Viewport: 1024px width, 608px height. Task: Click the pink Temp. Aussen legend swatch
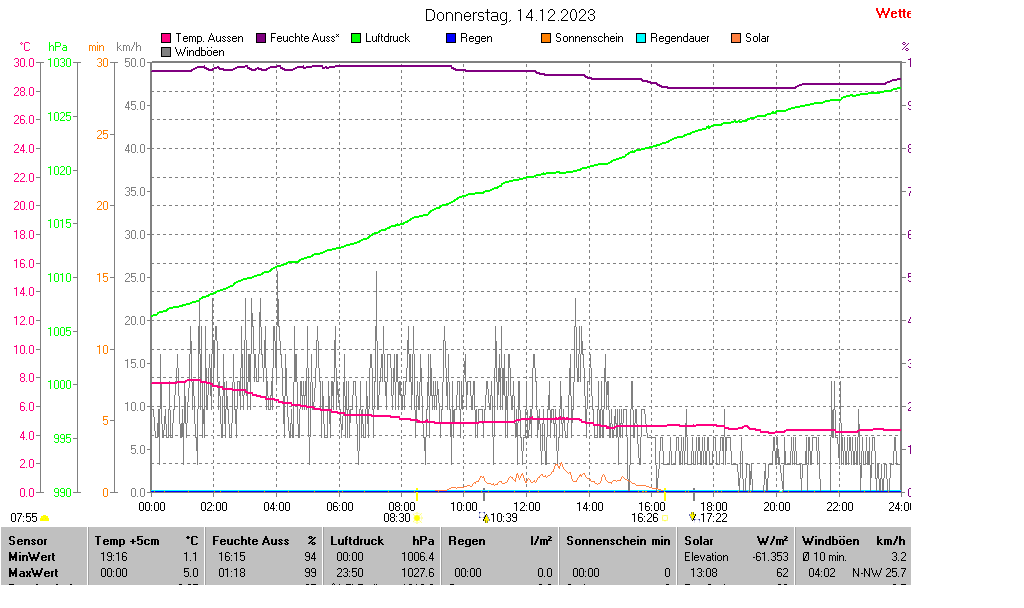click(x=166, y=38)
